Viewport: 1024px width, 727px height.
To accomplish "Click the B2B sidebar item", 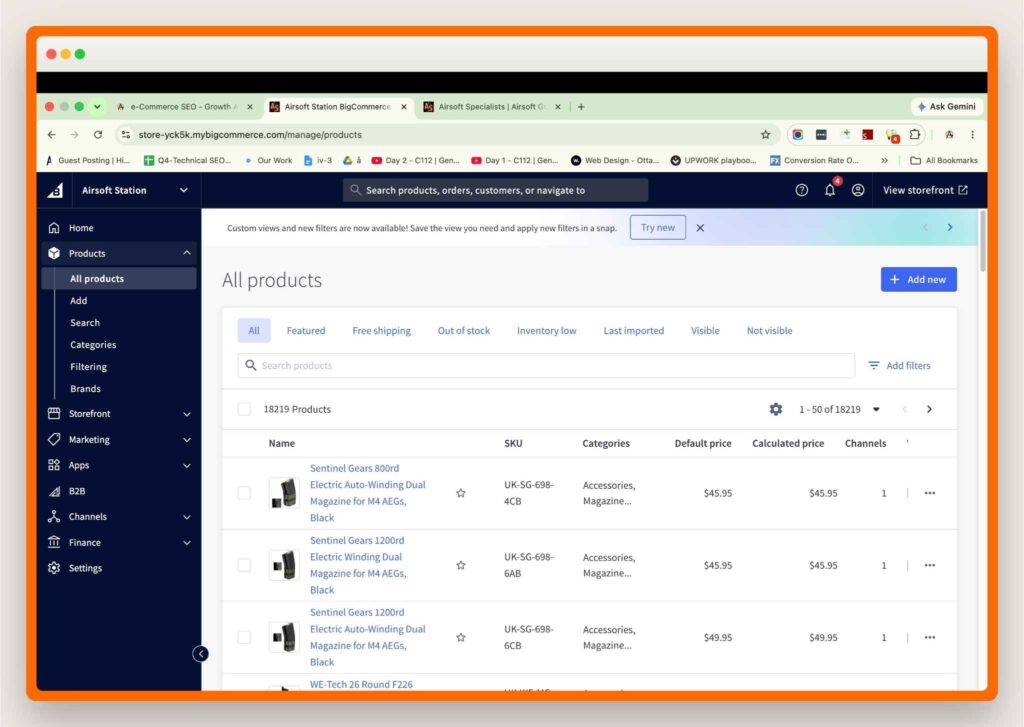I will coord(77,491).
